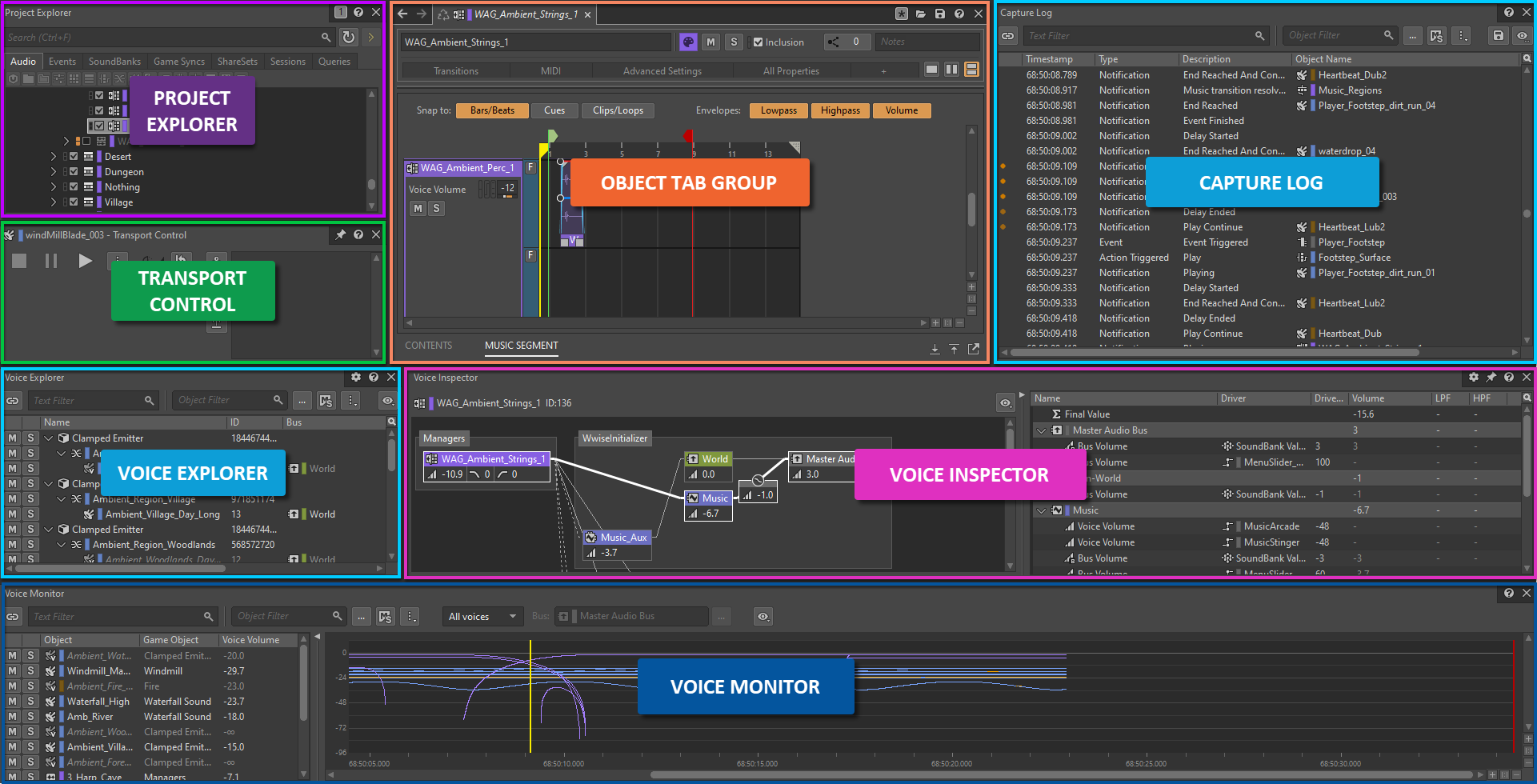
Task: Click the color palette icon beside object name
Action: pyautogui.click(x=687, y=42)
